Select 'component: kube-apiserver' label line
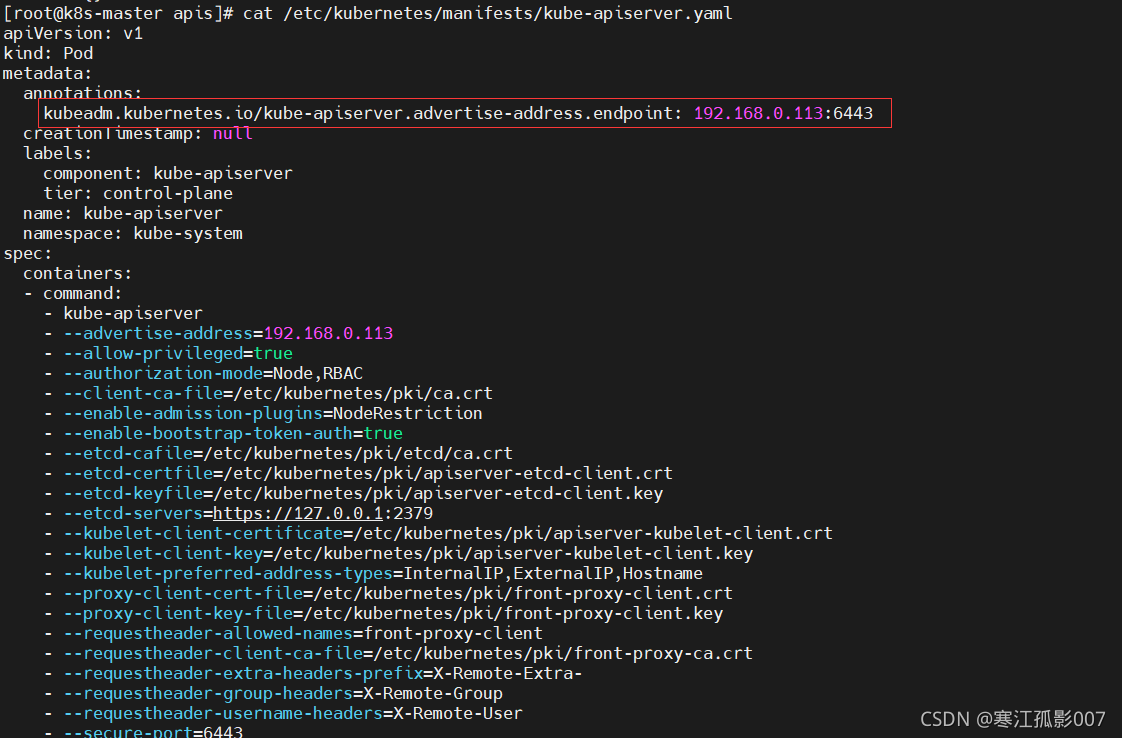 (167, 173)
